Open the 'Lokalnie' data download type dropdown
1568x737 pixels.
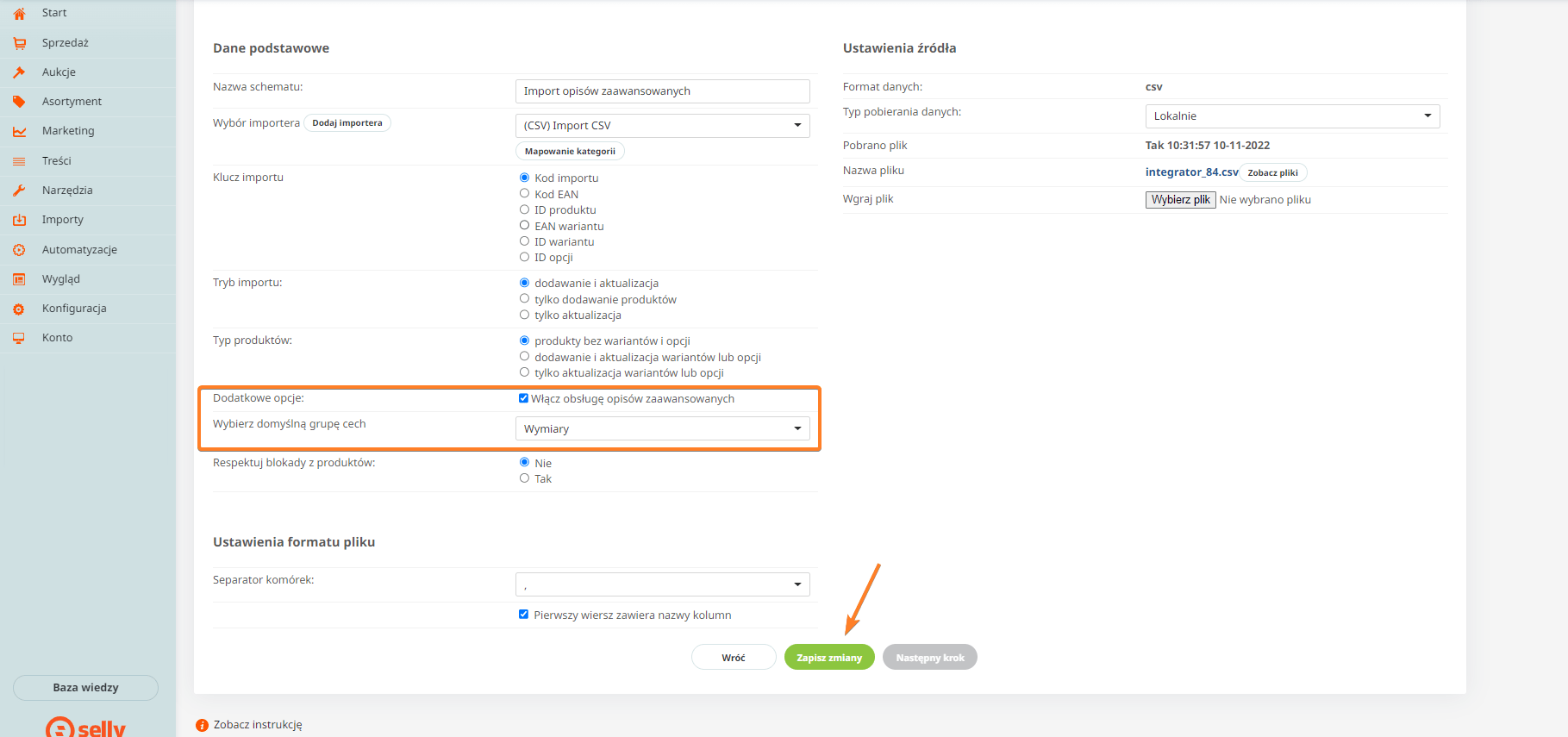pyautogui.click(x=1291, y=116)
